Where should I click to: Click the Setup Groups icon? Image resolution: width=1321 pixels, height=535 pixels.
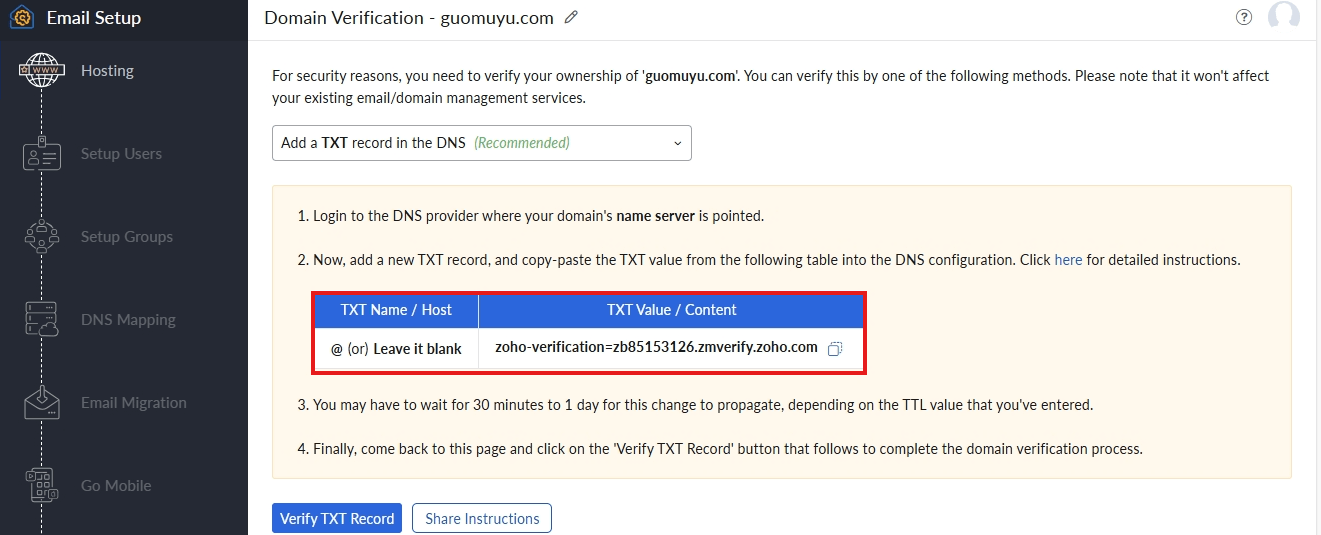tap(41, 237)
